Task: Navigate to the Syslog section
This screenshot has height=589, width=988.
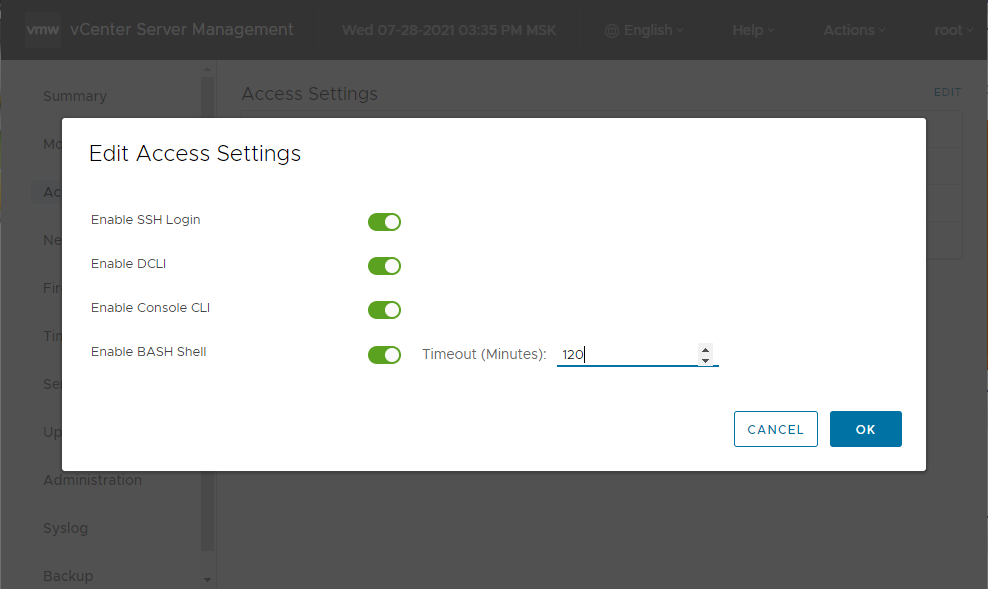Action: [64, 528]
